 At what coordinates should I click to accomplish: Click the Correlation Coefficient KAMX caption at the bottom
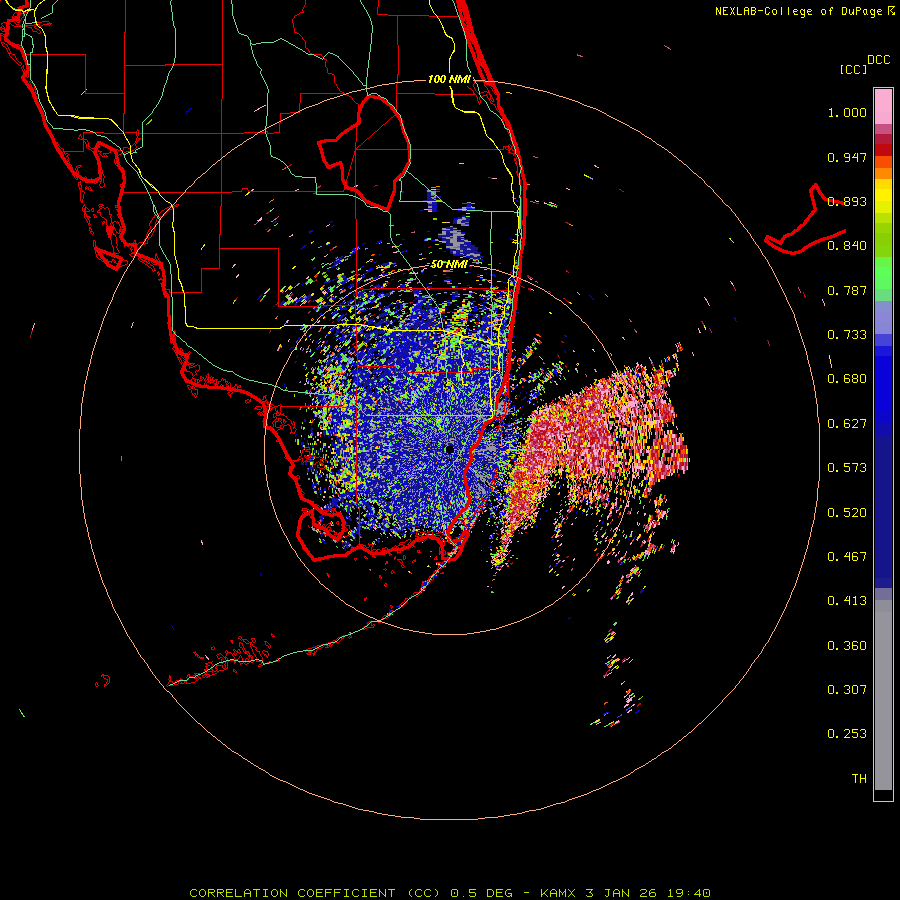[450, 893]
